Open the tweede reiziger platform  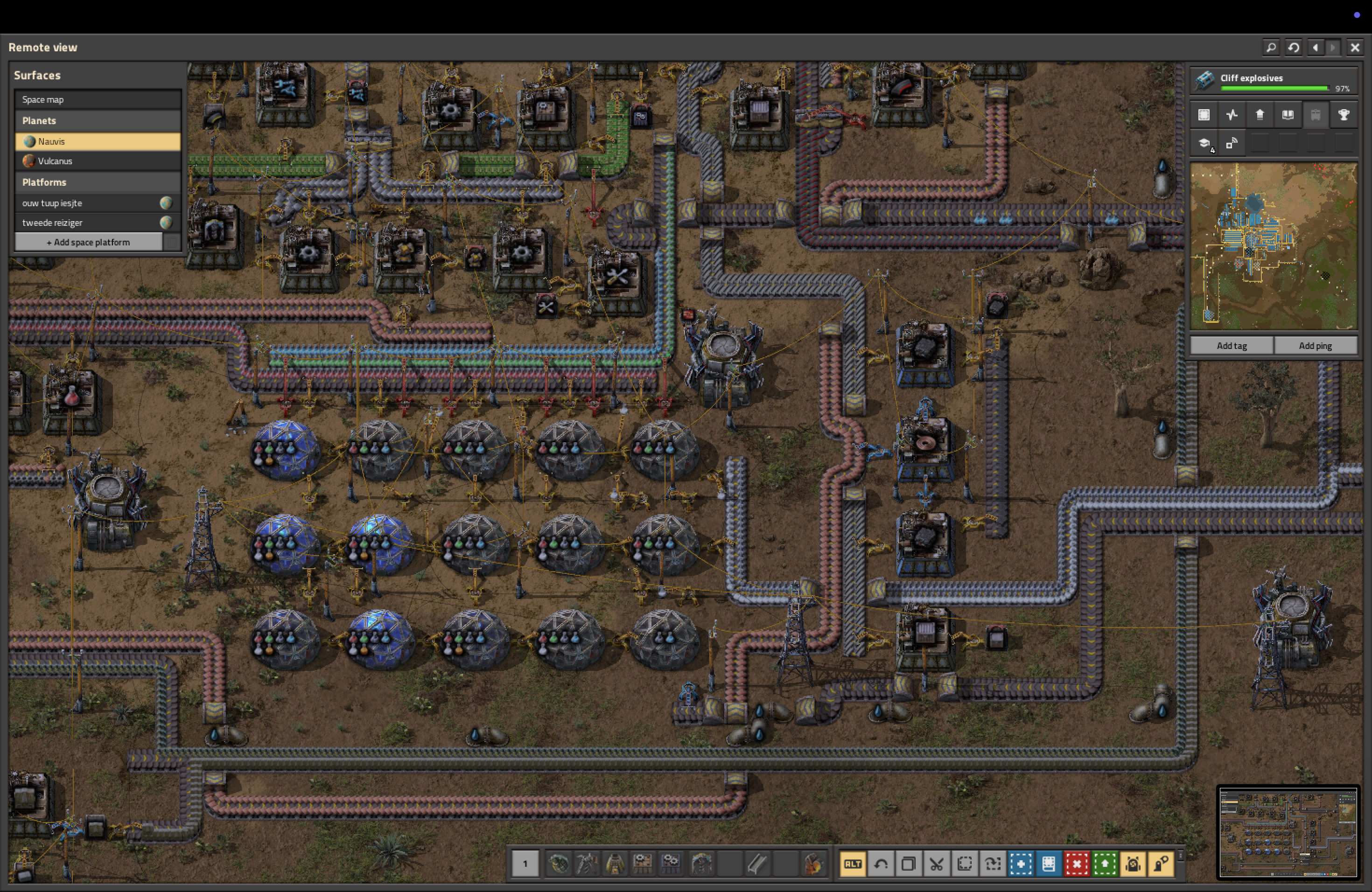[98, 223]
